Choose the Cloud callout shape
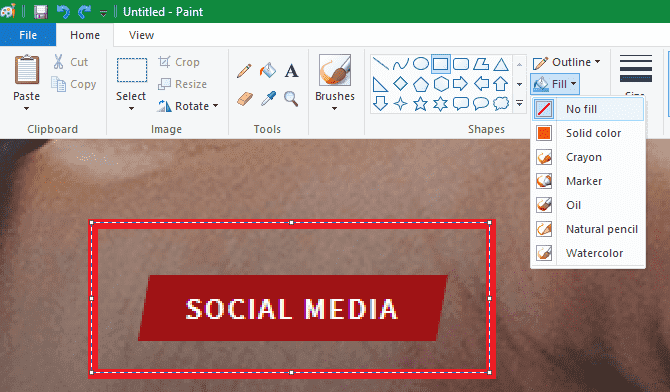The width and height of the screenshot is (670, 392). 501,103
